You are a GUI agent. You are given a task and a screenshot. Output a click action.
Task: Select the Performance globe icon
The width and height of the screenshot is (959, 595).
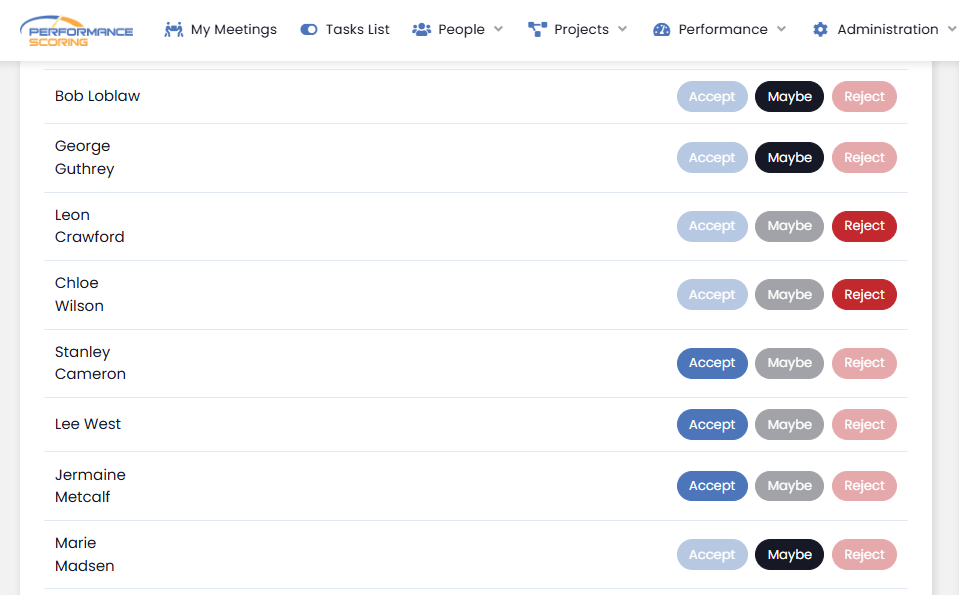pyautogui.click(x=661, y=29)
